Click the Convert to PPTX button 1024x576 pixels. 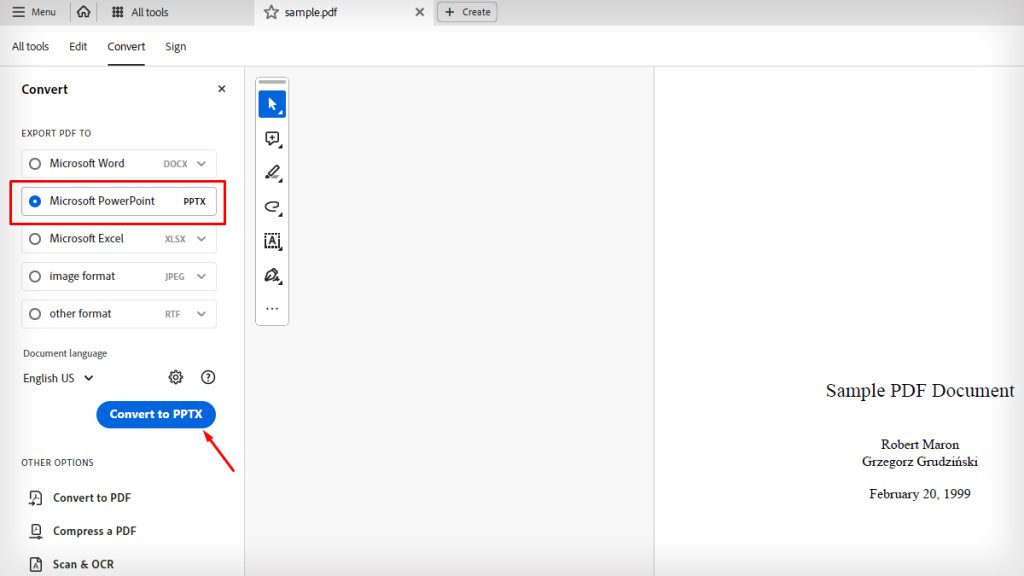click(x=155, y=414)
